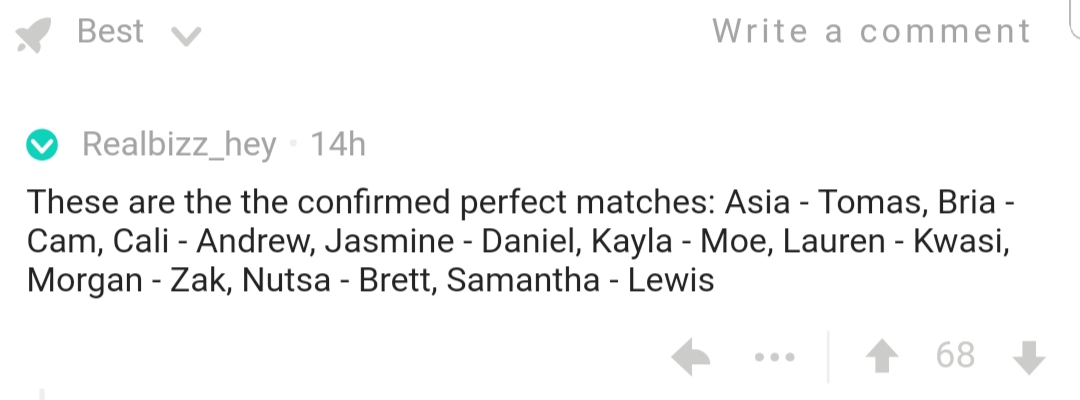Visit the Realbizz_hey user profile
1080x400 pixels.
tap(179, 145)
